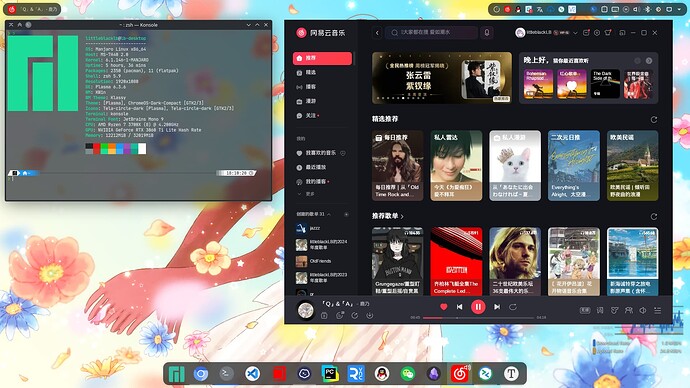This screenshot has height=388, width=690.
Task: Click the NetEase Music search input field
Action: click(x=432, y=33)
